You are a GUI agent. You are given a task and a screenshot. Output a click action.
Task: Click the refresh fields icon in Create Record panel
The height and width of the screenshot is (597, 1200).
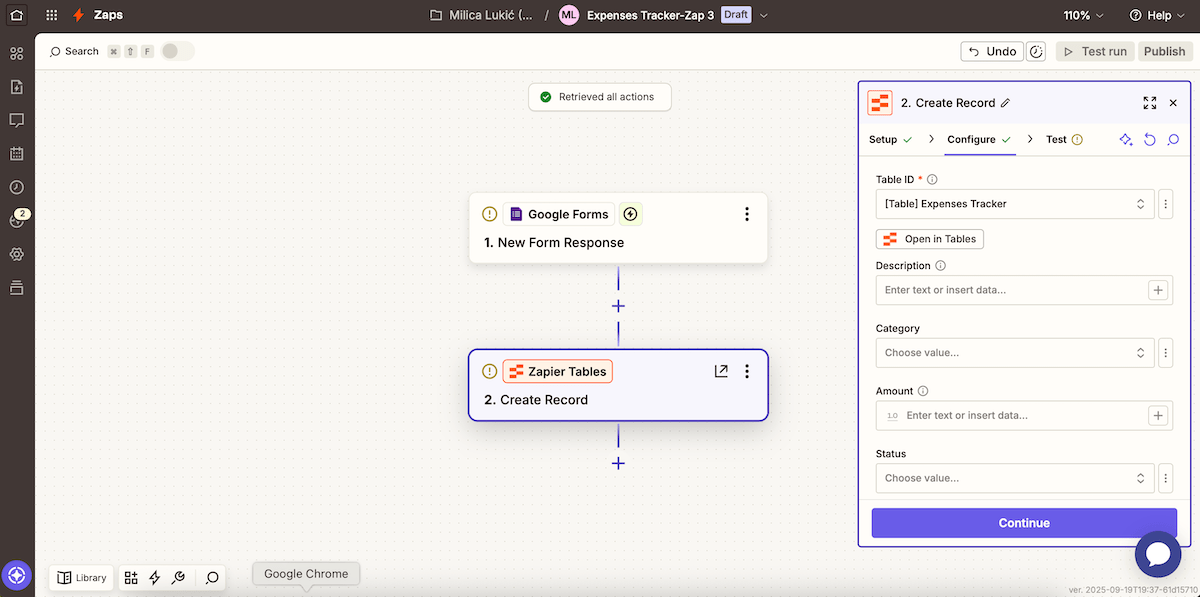click(x=1149, y=140)
